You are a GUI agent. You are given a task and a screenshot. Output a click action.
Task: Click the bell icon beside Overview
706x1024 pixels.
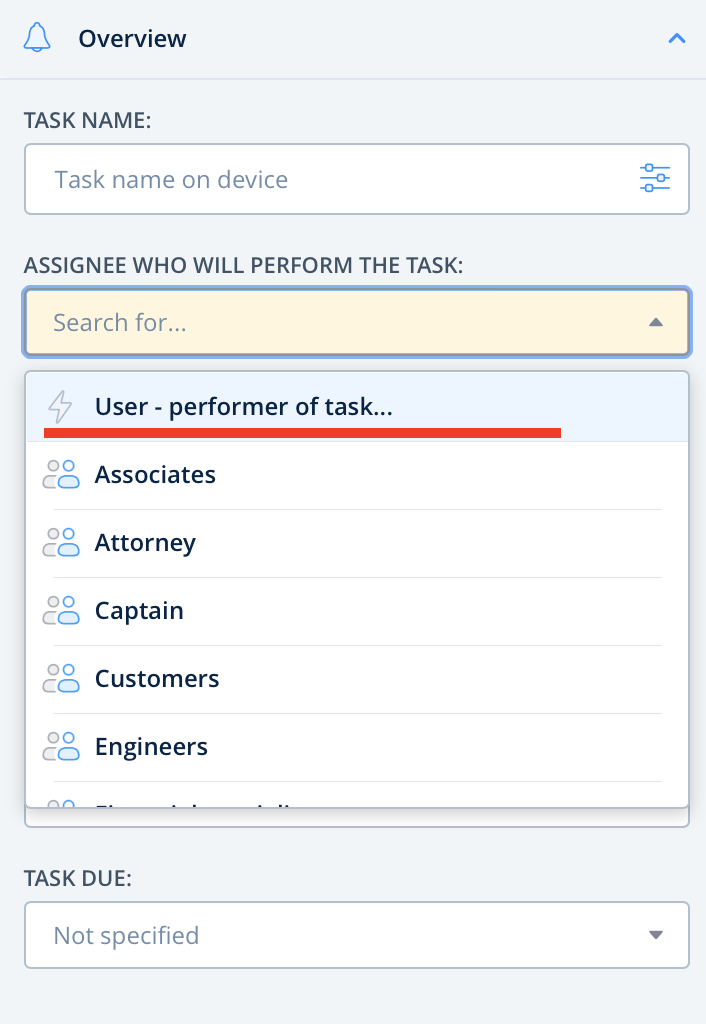tap(37, 39)
